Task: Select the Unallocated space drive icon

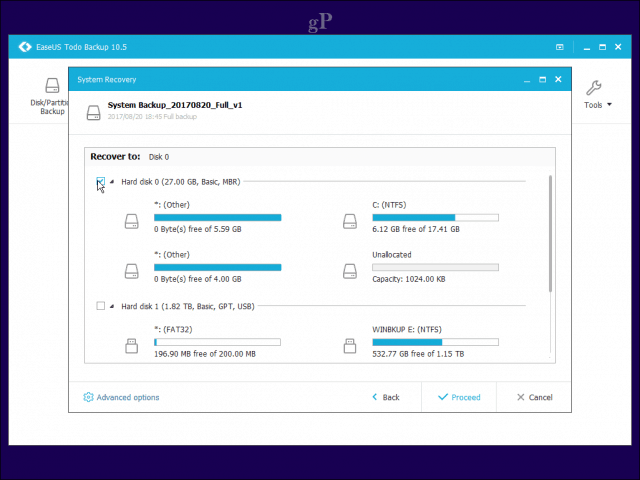Action: click(350, 271)
